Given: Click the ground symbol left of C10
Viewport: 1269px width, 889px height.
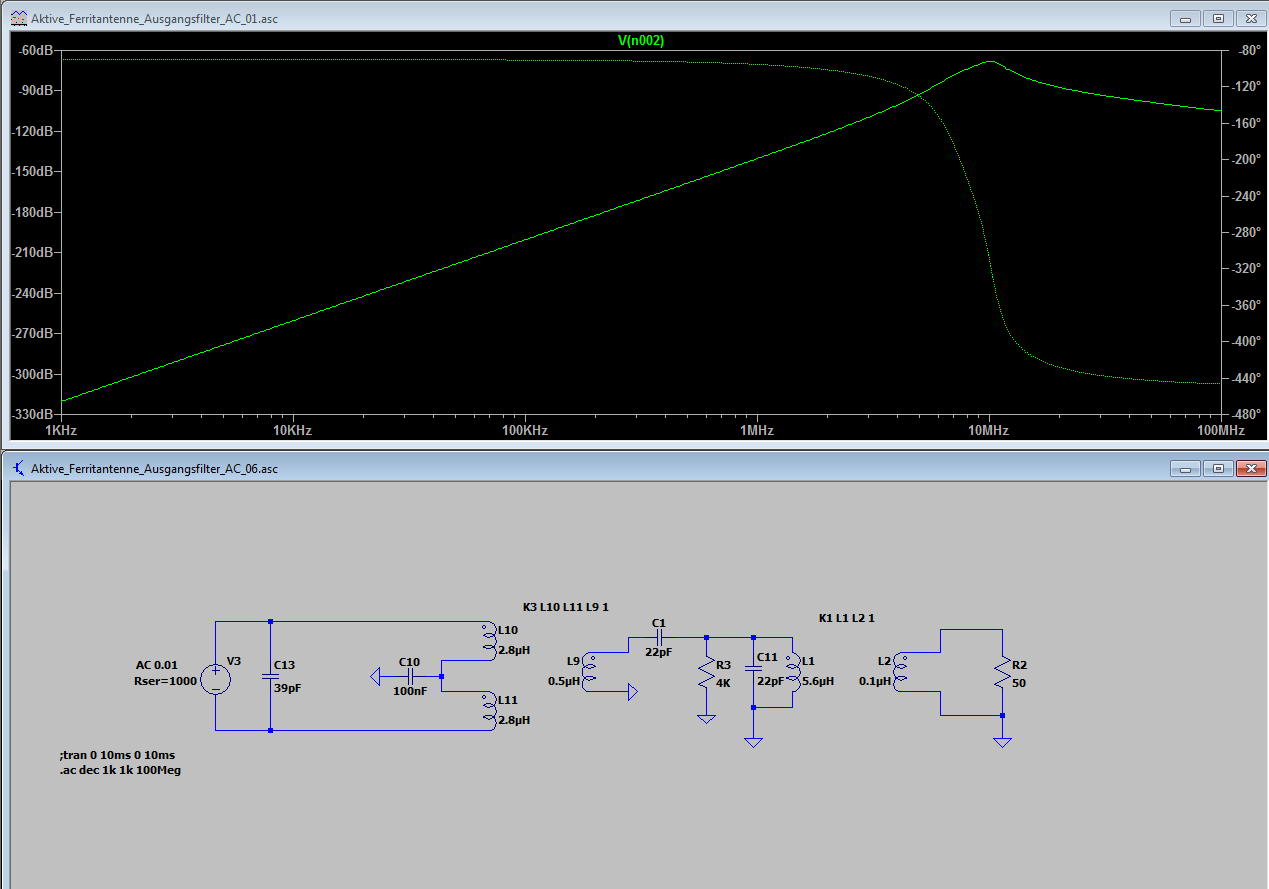Looking at the screenshot, I should (x=376, y=677).
